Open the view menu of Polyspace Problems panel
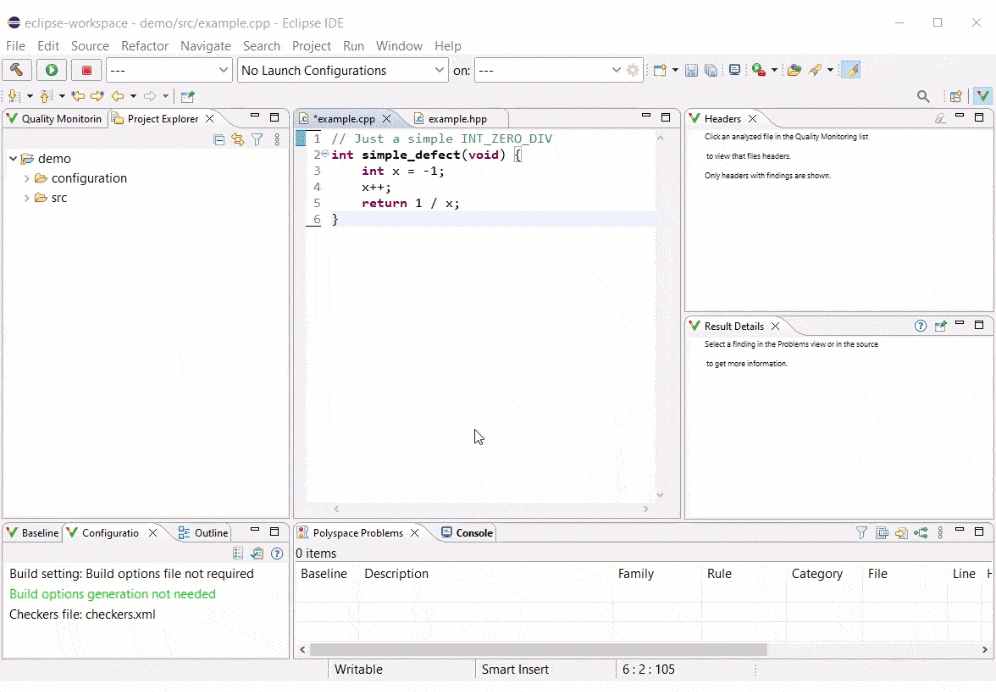Image resolution: width=996 pixels, height=692 pixels. click(938, 533)
